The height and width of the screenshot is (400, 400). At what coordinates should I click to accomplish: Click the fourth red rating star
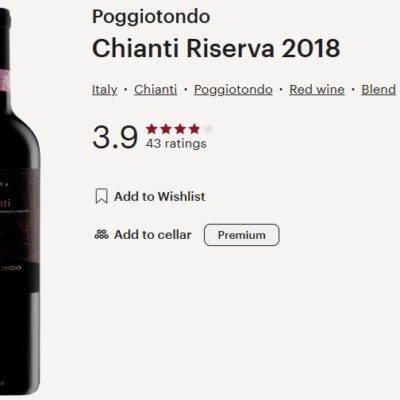coord(194,129)
